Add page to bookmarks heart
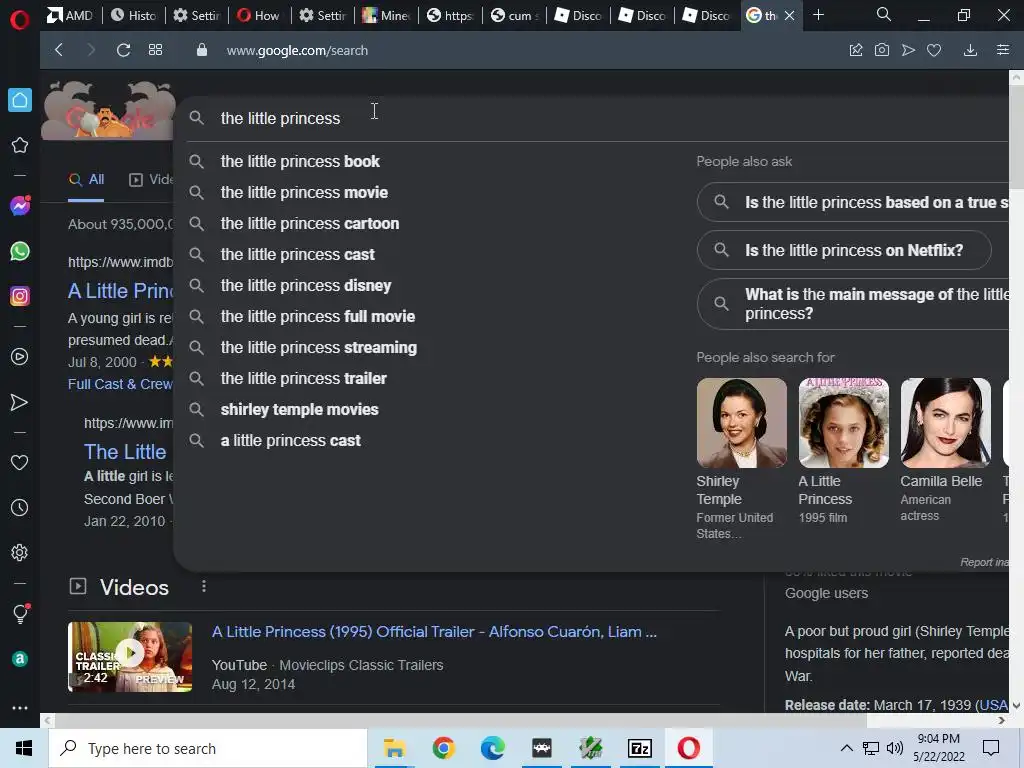This screenshot has width=1024, height=768. point(934,50)
